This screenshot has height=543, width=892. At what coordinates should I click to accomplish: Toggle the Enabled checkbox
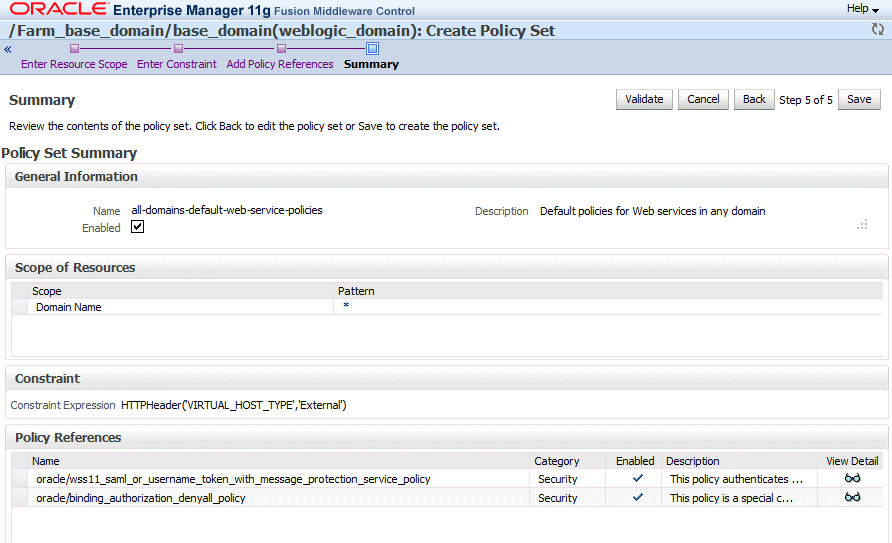[137, 227]
